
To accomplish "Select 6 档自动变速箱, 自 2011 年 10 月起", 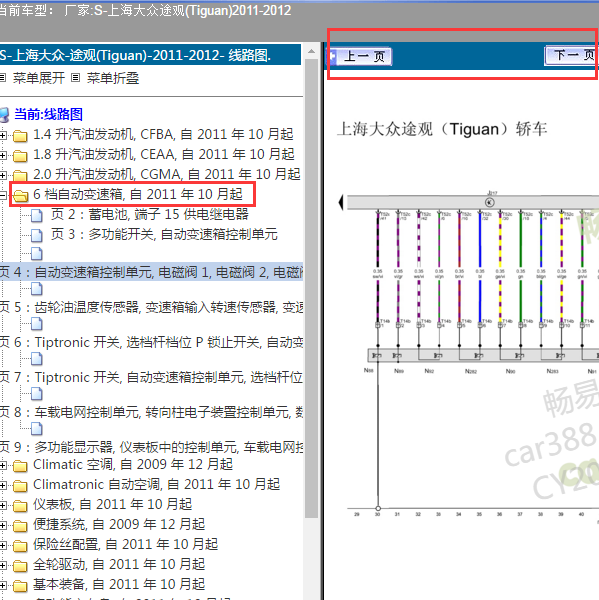I will coord(138,194).
